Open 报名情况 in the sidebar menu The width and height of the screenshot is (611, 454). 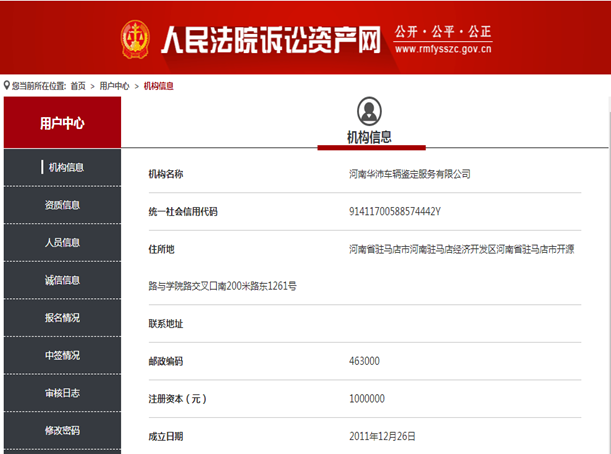coord(62,318)
